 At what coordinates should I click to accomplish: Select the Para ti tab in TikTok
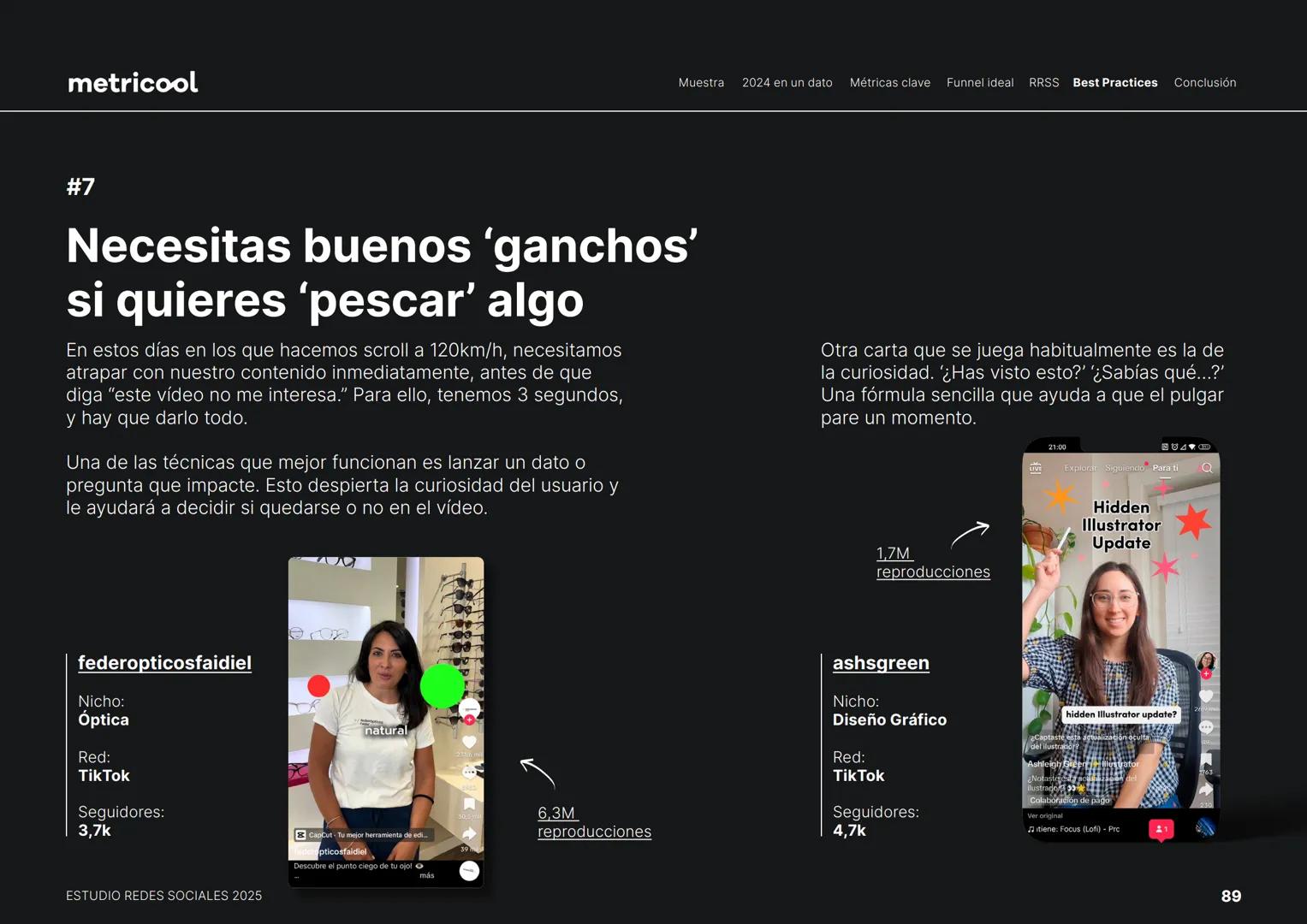pyautogui.click(x=1165, y=468)
